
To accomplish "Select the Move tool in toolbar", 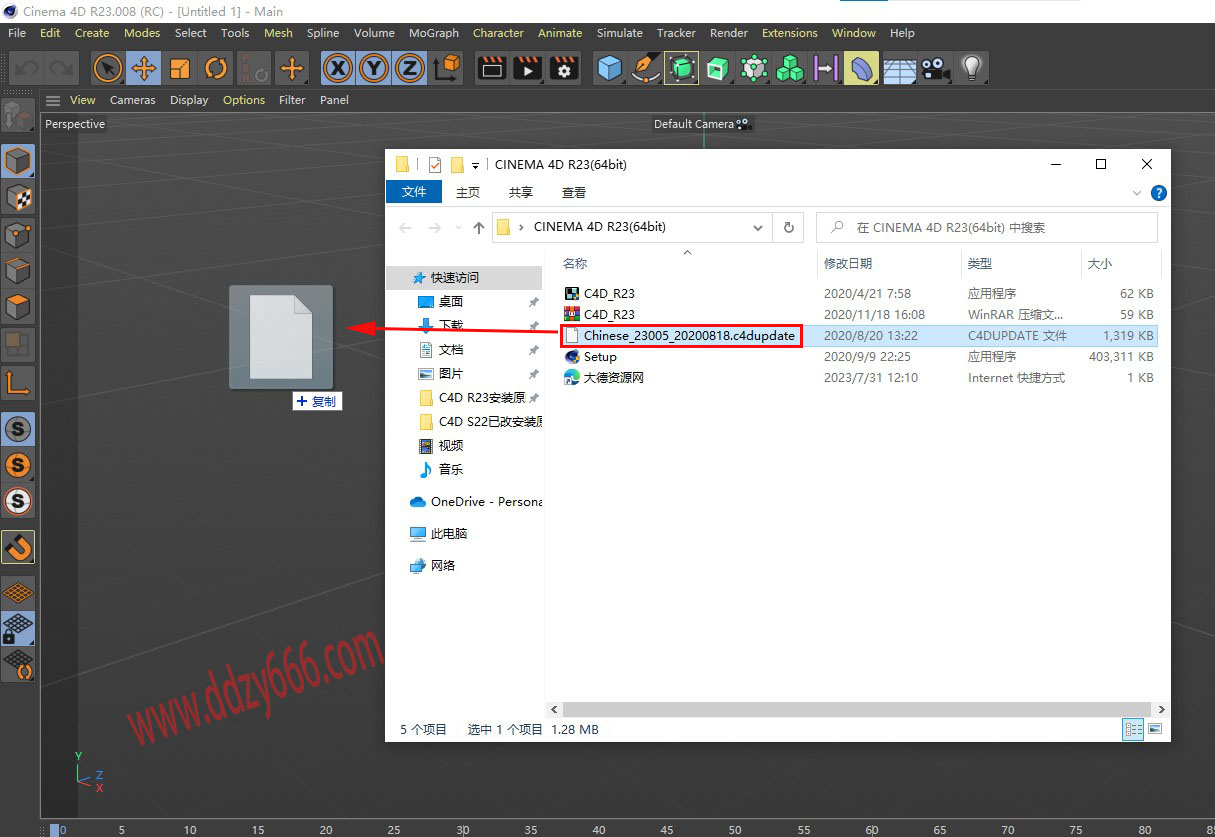I will click(x=144, y=68).
